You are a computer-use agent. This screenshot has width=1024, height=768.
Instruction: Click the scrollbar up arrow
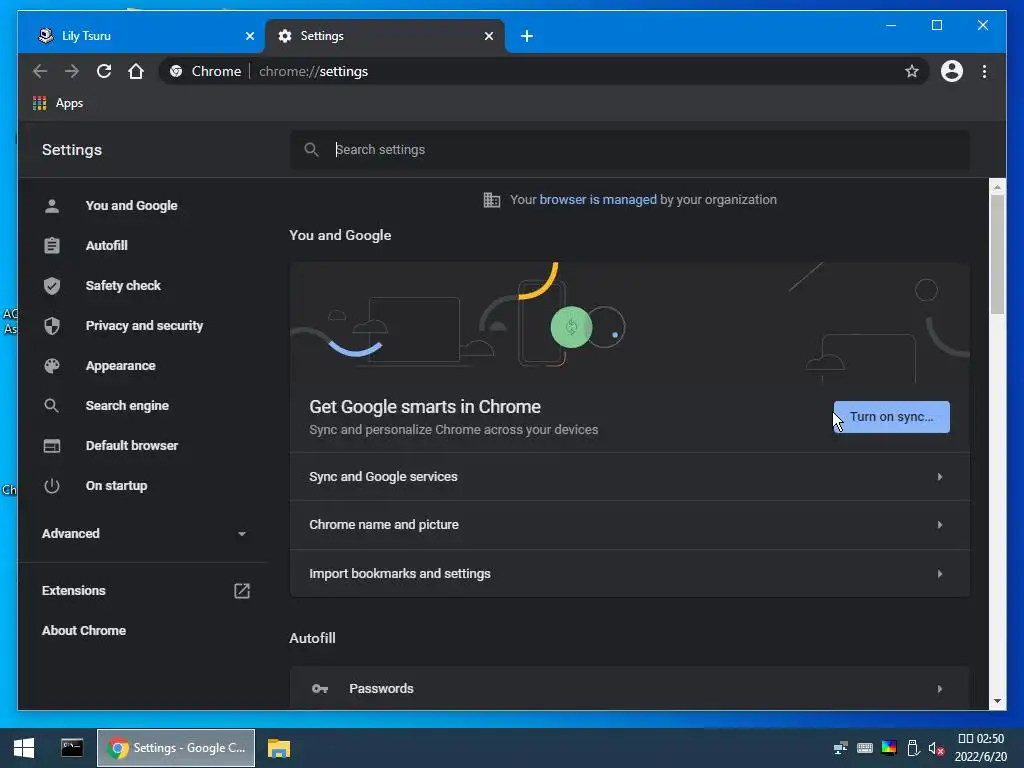tap(997, 187)
